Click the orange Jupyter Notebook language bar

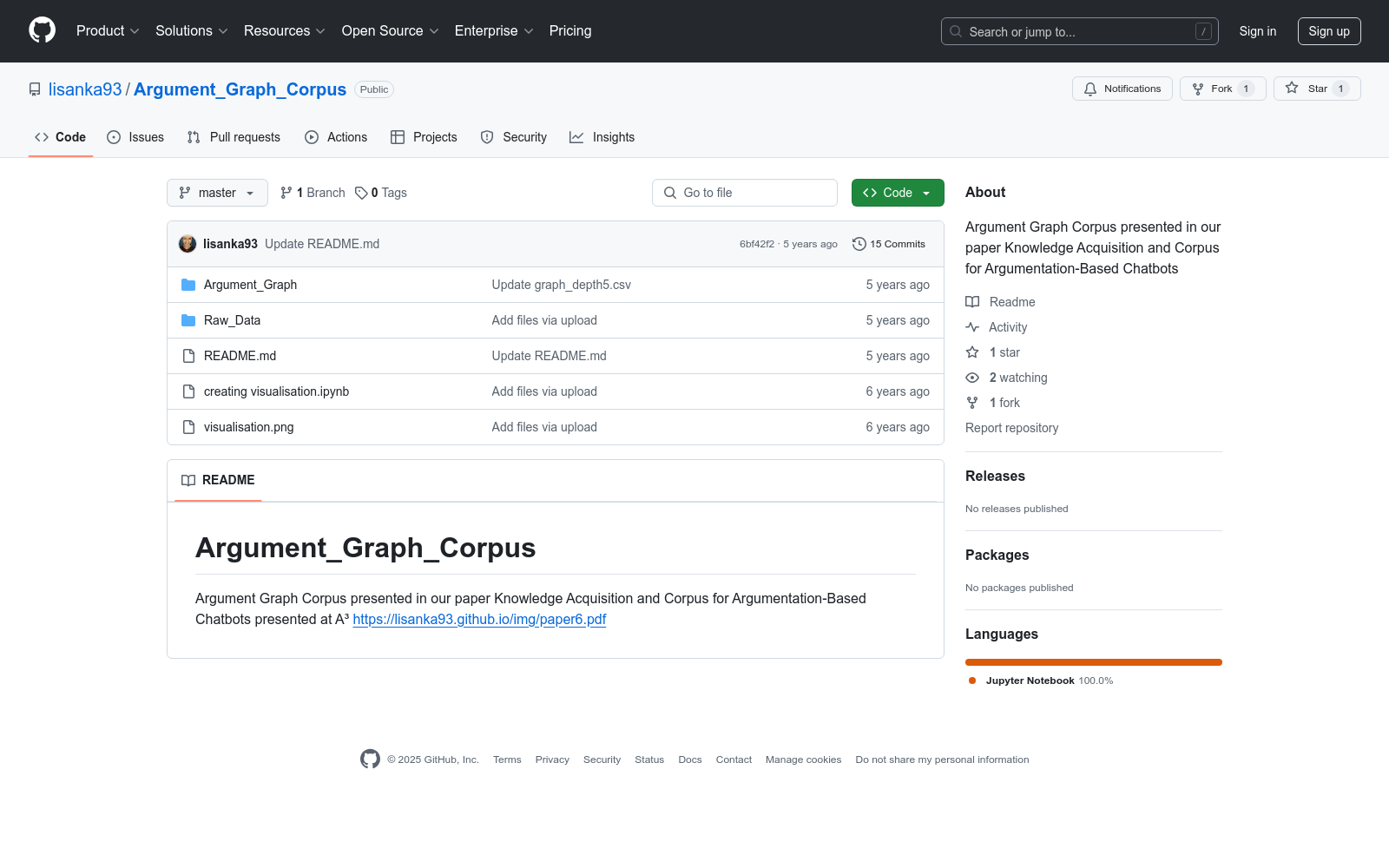point(1094,662)
